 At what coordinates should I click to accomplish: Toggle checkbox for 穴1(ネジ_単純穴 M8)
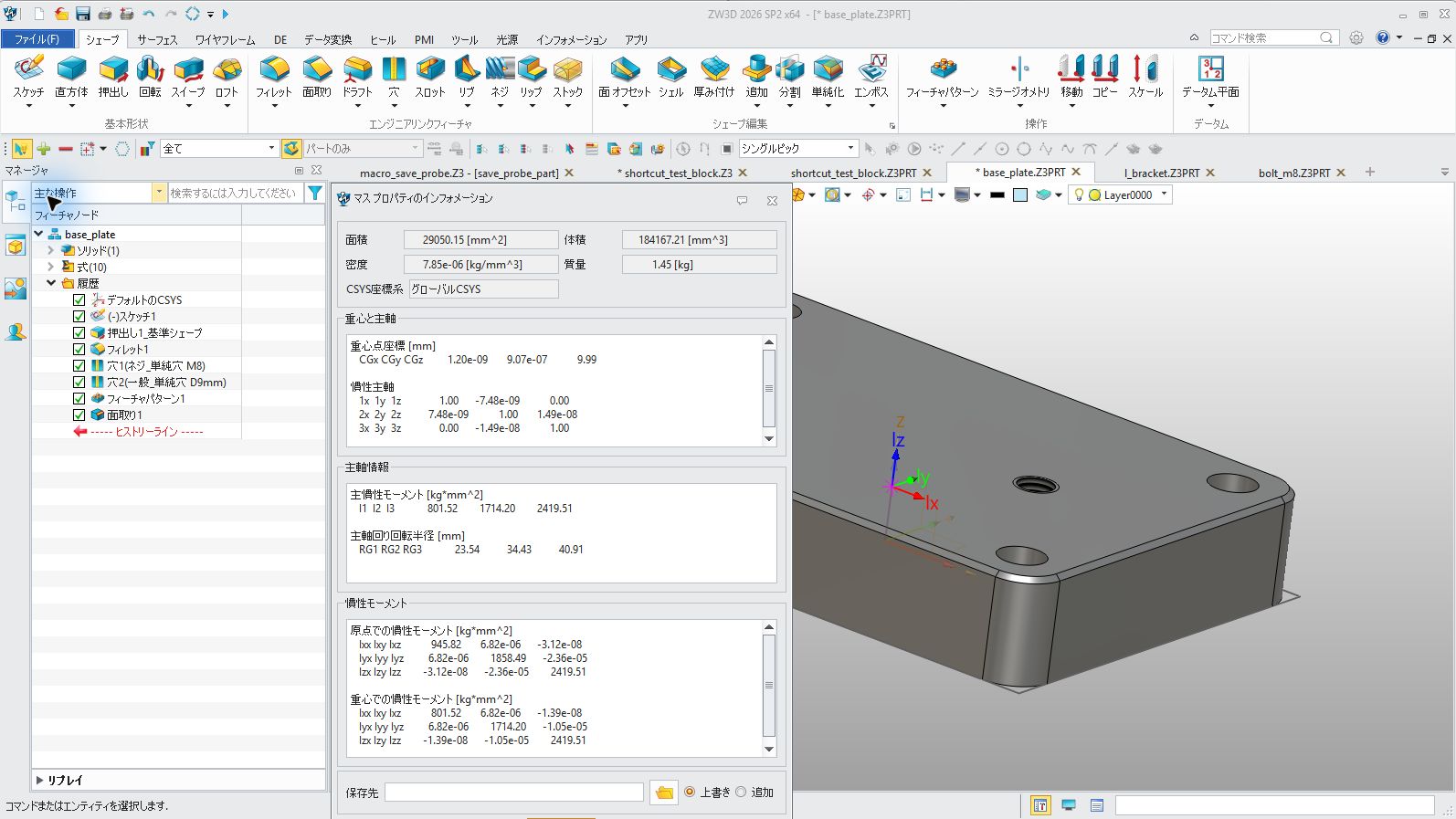coord(79,365)
